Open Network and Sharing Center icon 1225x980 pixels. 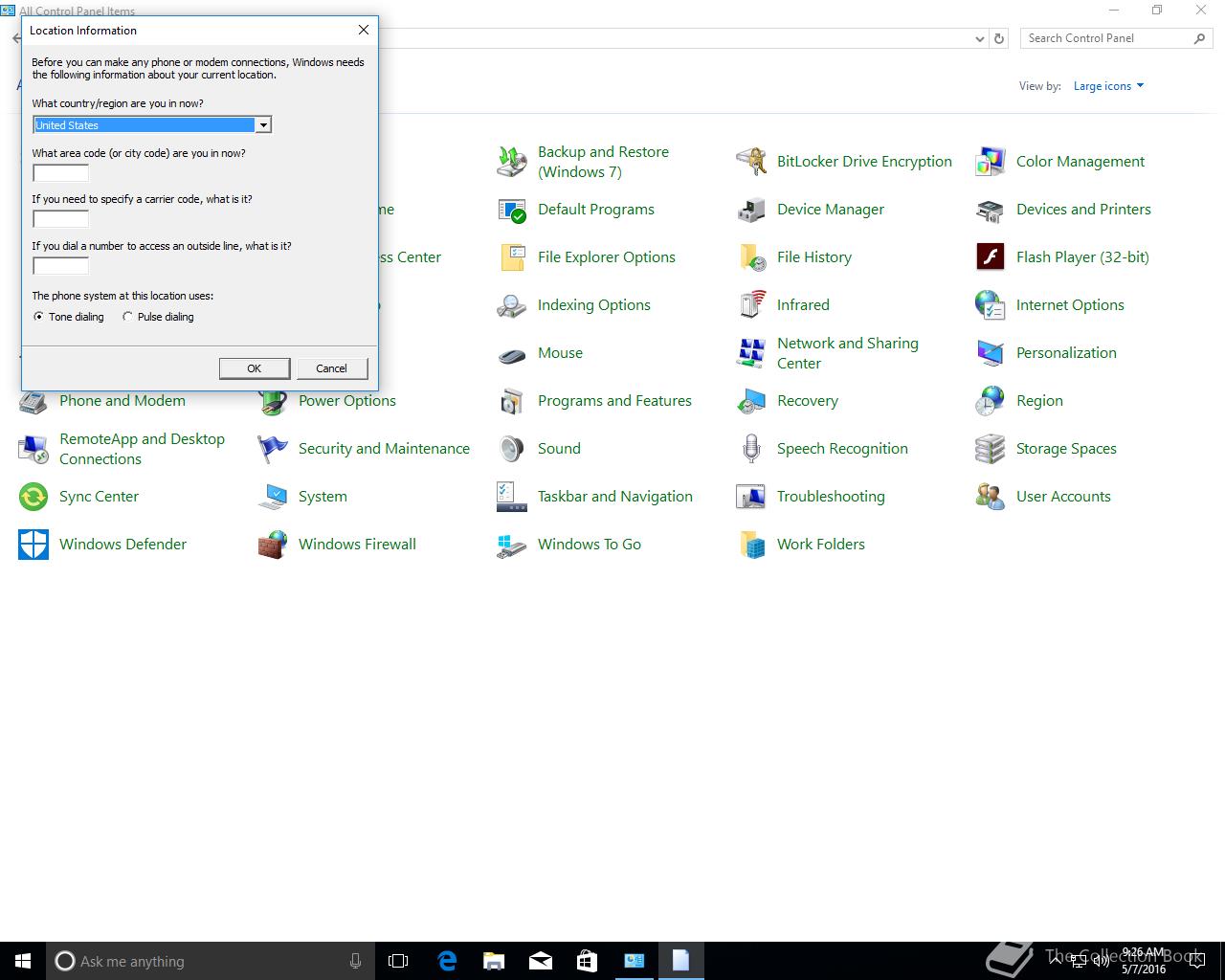click(x=751, y=353)
